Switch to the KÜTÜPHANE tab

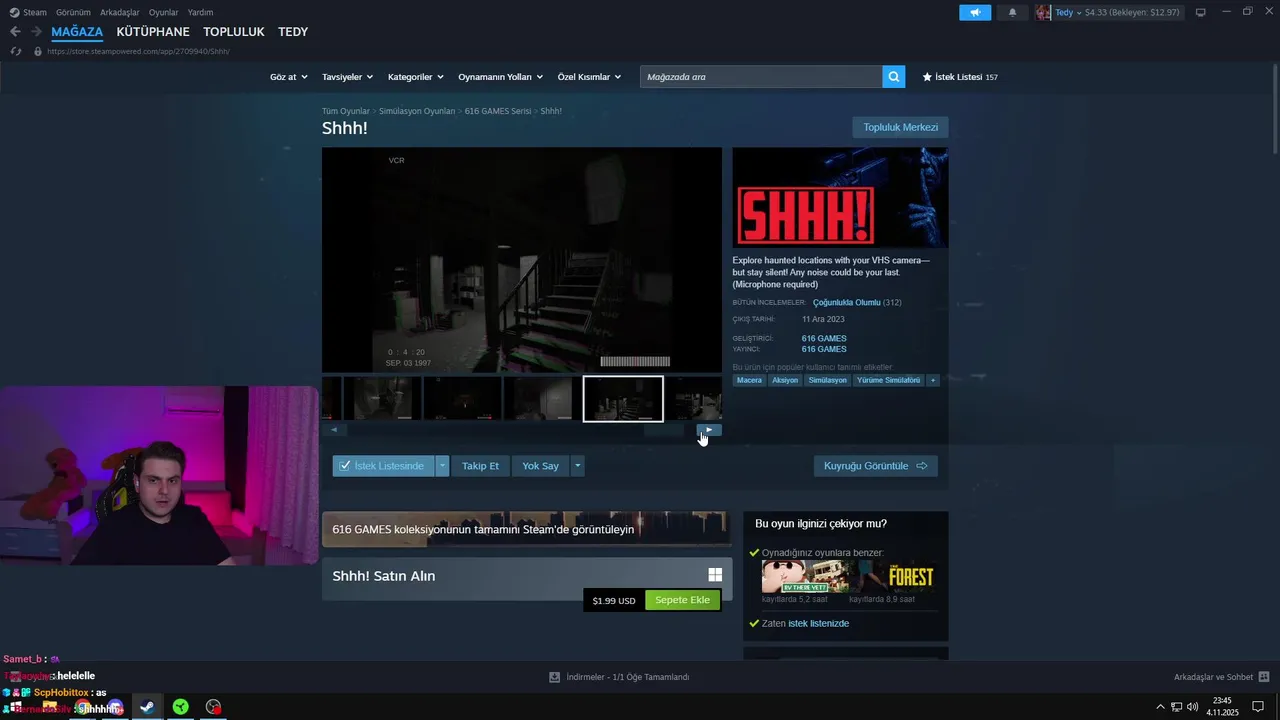[153, 32]
